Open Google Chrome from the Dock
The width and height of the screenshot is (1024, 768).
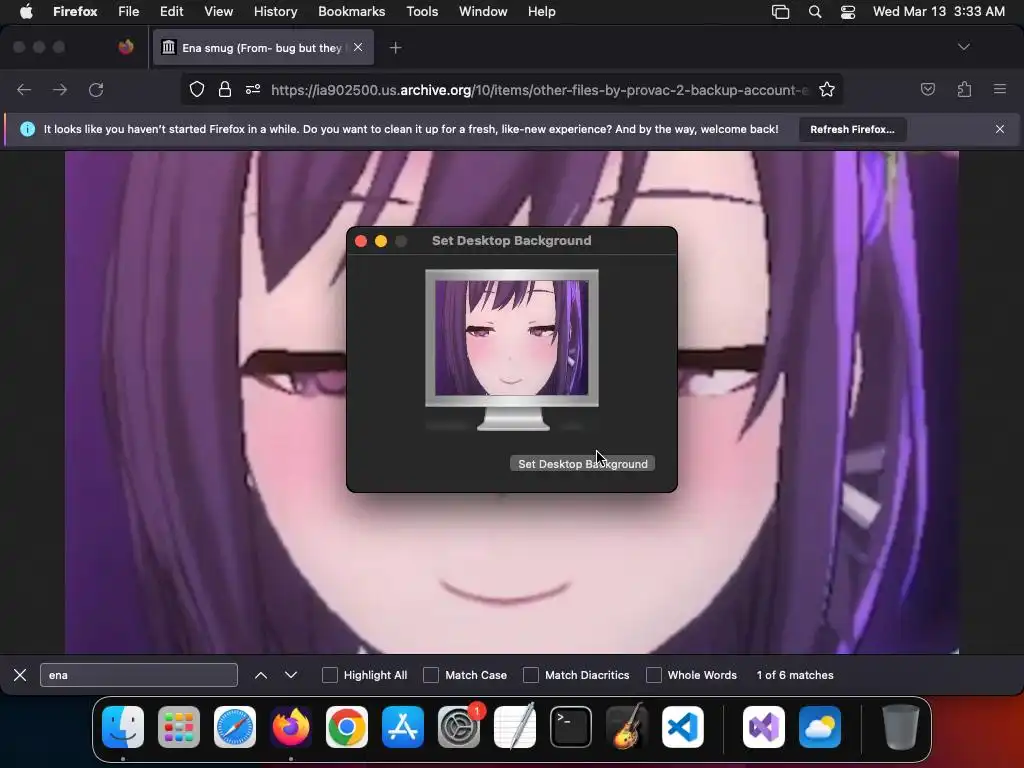(347, 727)
